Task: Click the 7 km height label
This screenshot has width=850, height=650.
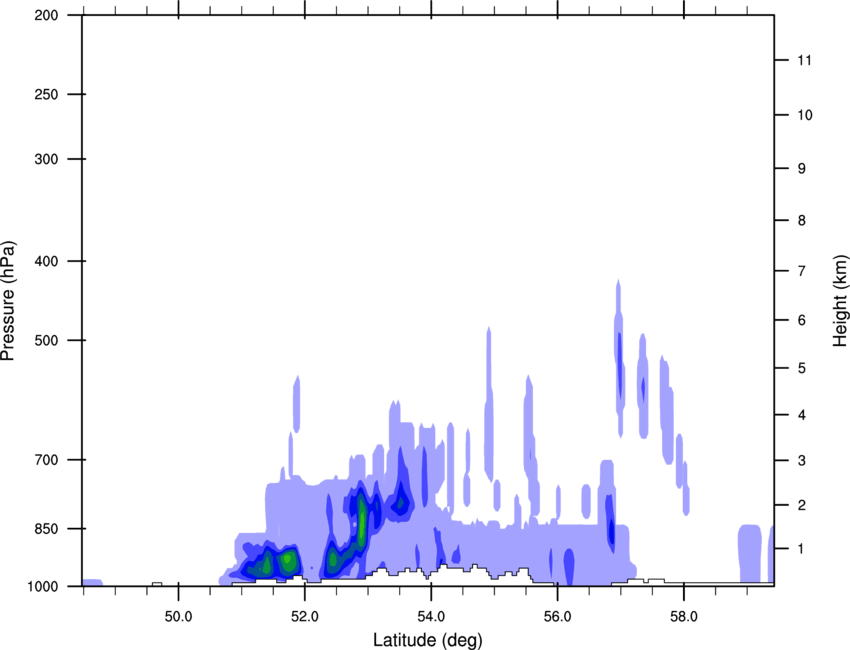Action: tap(802, 271)
